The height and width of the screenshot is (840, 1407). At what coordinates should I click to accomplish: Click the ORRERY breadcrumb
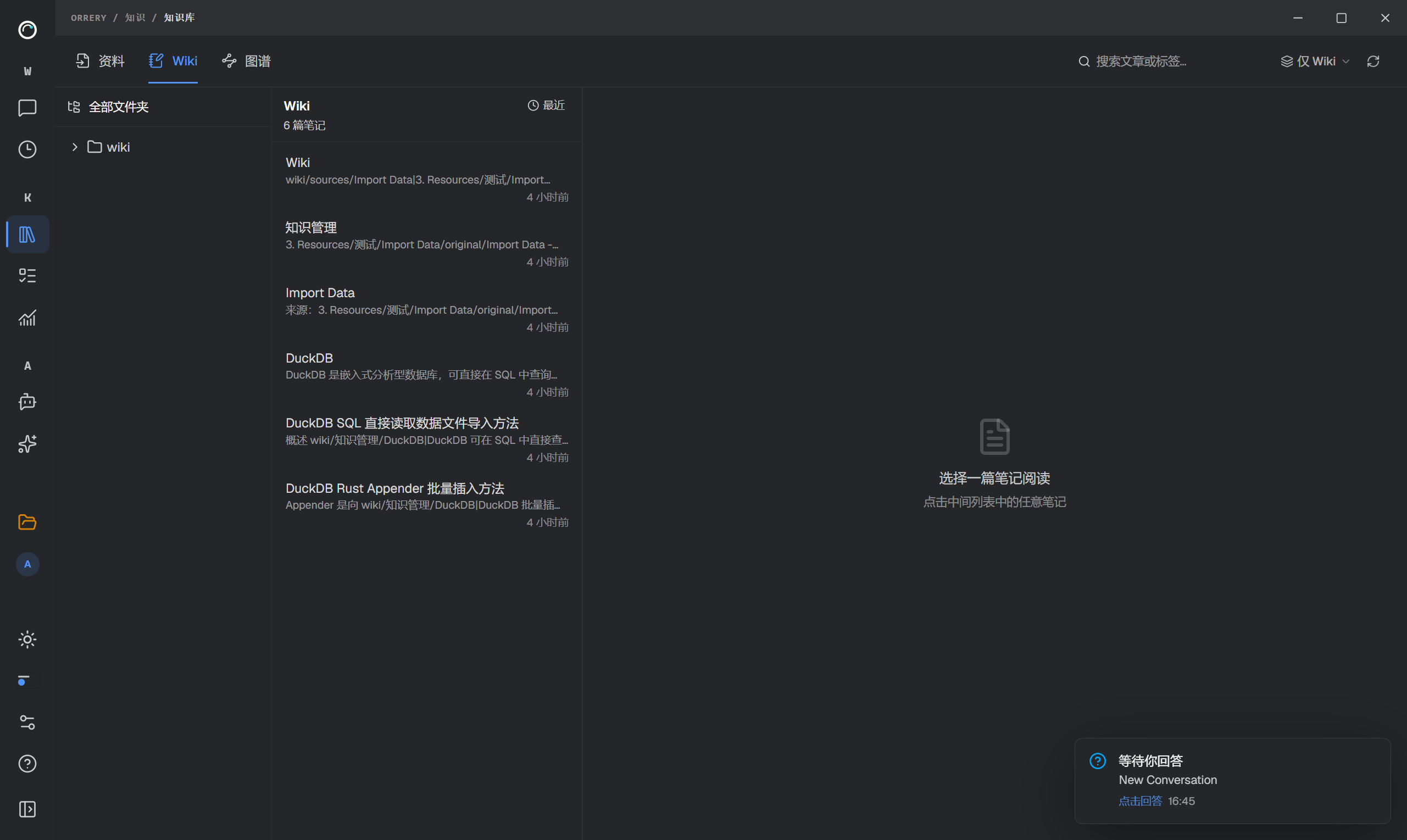pyautogui.click(x=88, y=18)
